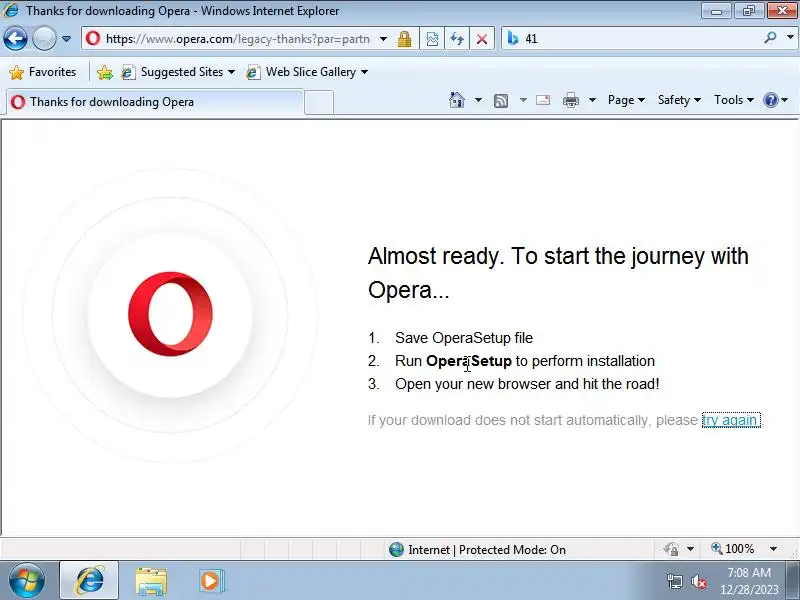The height and width of the screenshot is (600, 800).
Task: Click the Read Mail envelope icon
Action: pos(543,100)
